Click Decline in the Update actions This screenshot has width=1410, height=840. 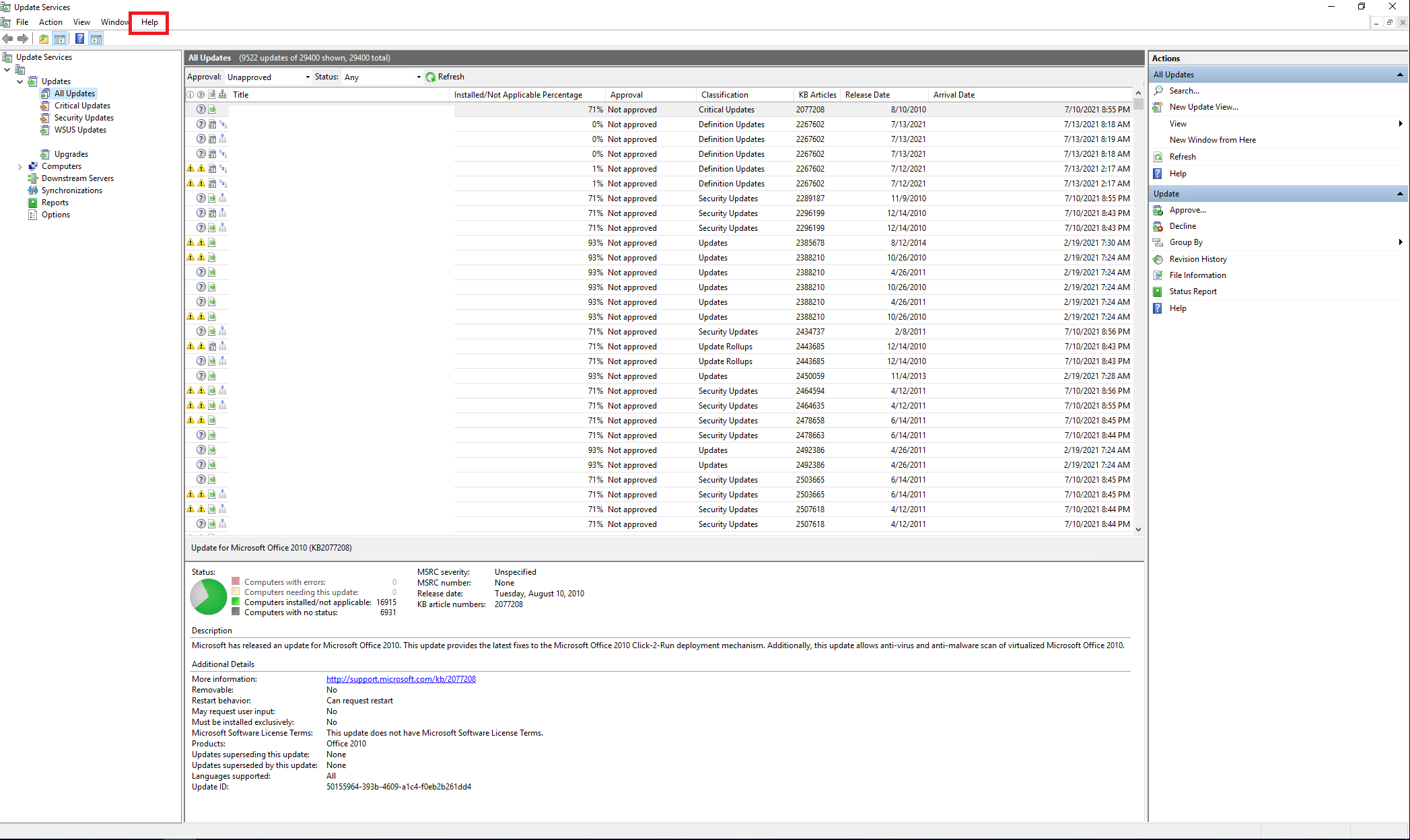tap(1183, 226)
